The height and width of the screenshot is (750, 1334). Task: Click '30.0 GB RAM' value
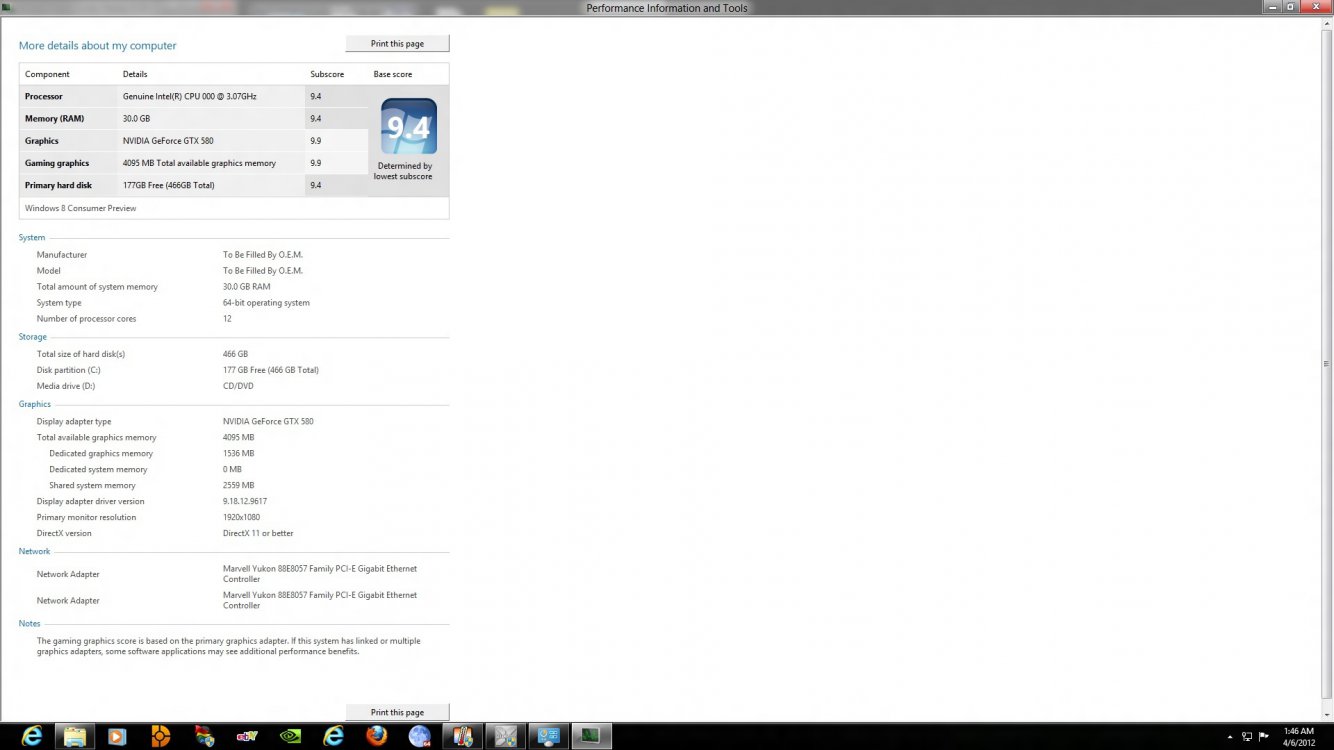[x=246, y=286]
